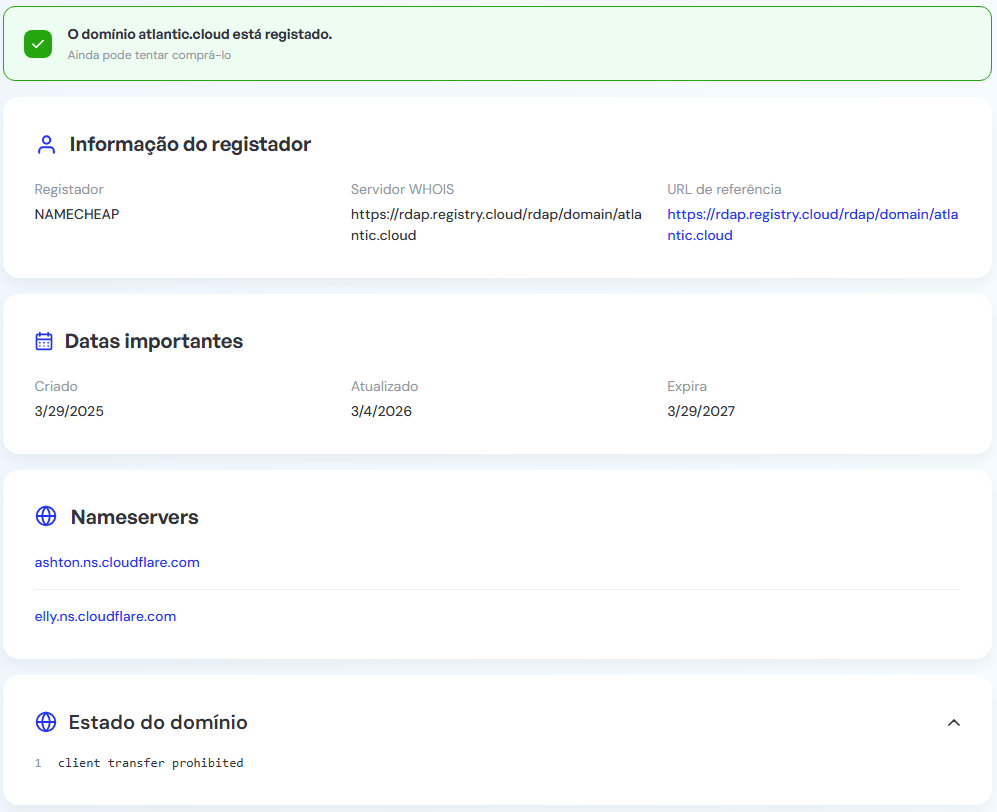Click the 'O domínio atlantic.cloud está registado.' message
This screenshot has width=997, height=812.
(x=200, y=34)
